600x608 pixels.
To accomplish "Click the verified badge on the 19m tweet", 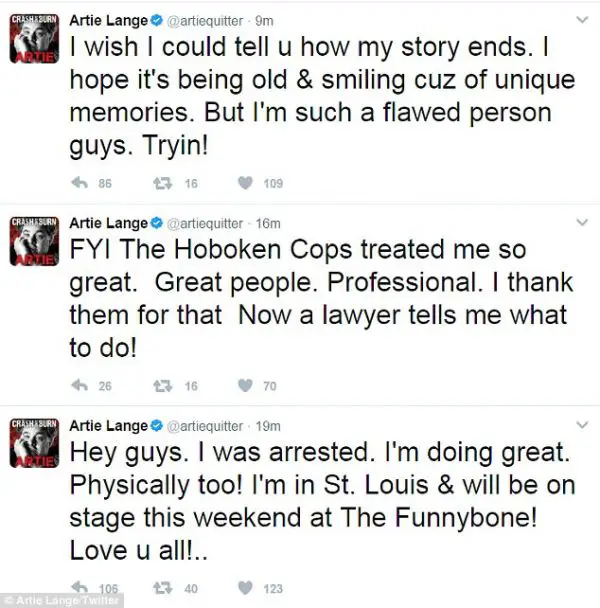I will (156, 426).
